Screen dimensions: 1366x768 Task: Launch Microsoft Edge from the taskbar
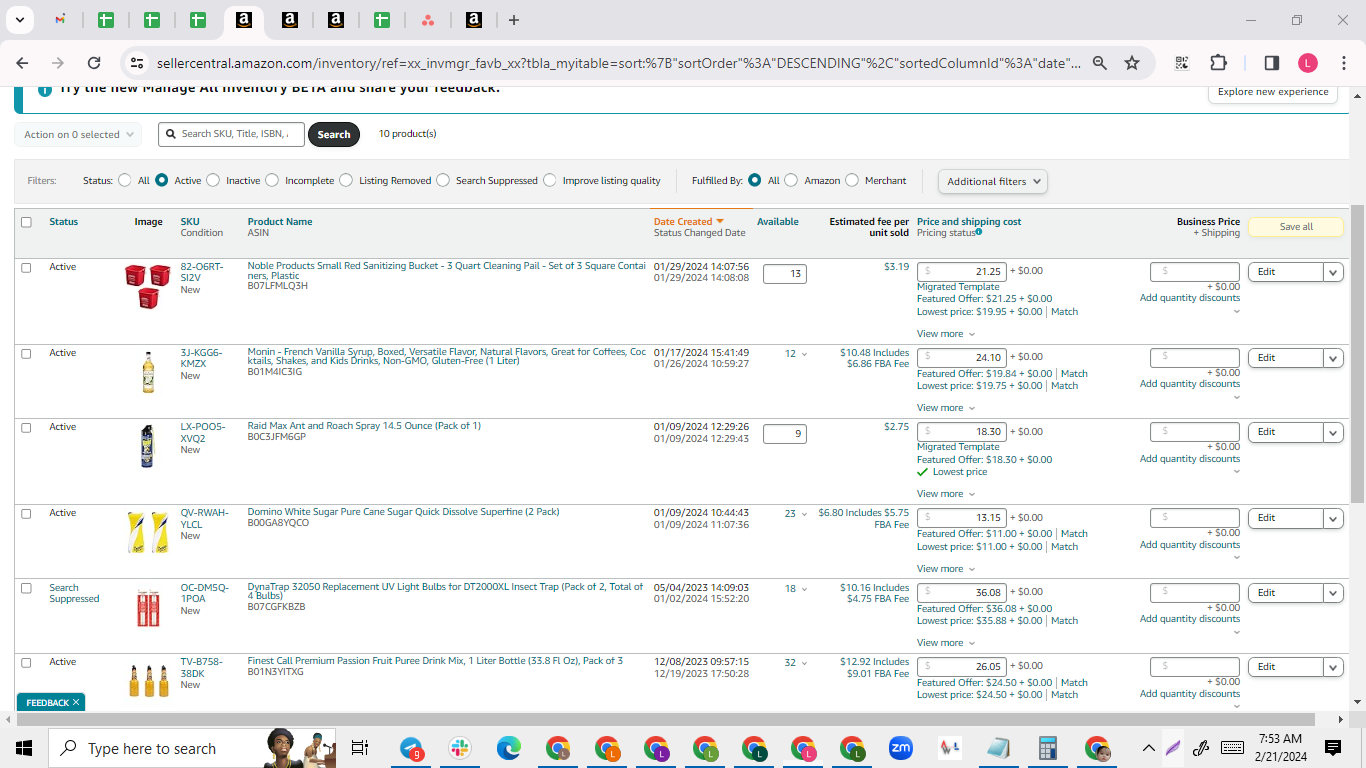point(509,748)
